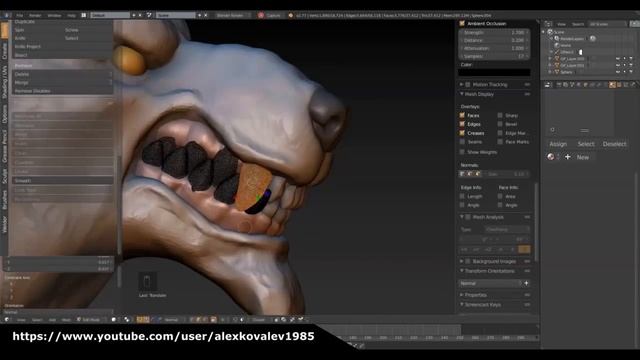Click the viewport shading sphere icon
Viewport: 640px width, 360px height.
(114, 320)
